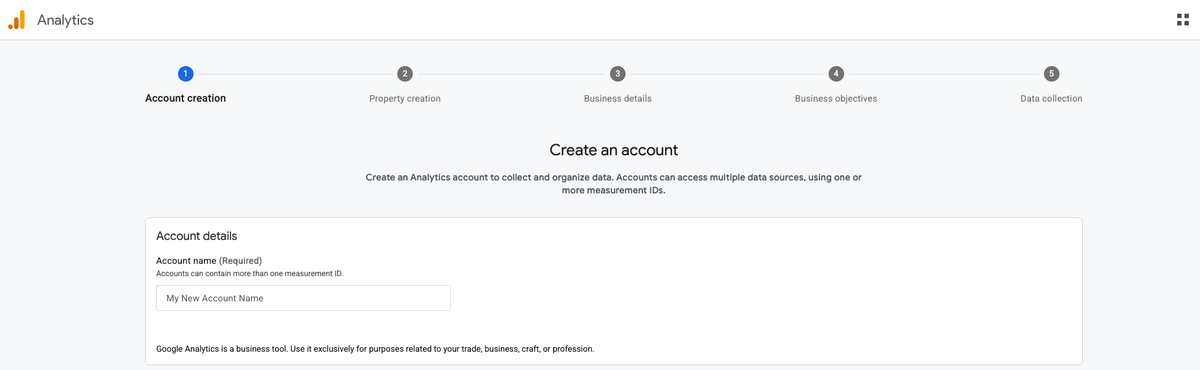
Task: Click the Account name (Required) label
Action: coord(209,261)
